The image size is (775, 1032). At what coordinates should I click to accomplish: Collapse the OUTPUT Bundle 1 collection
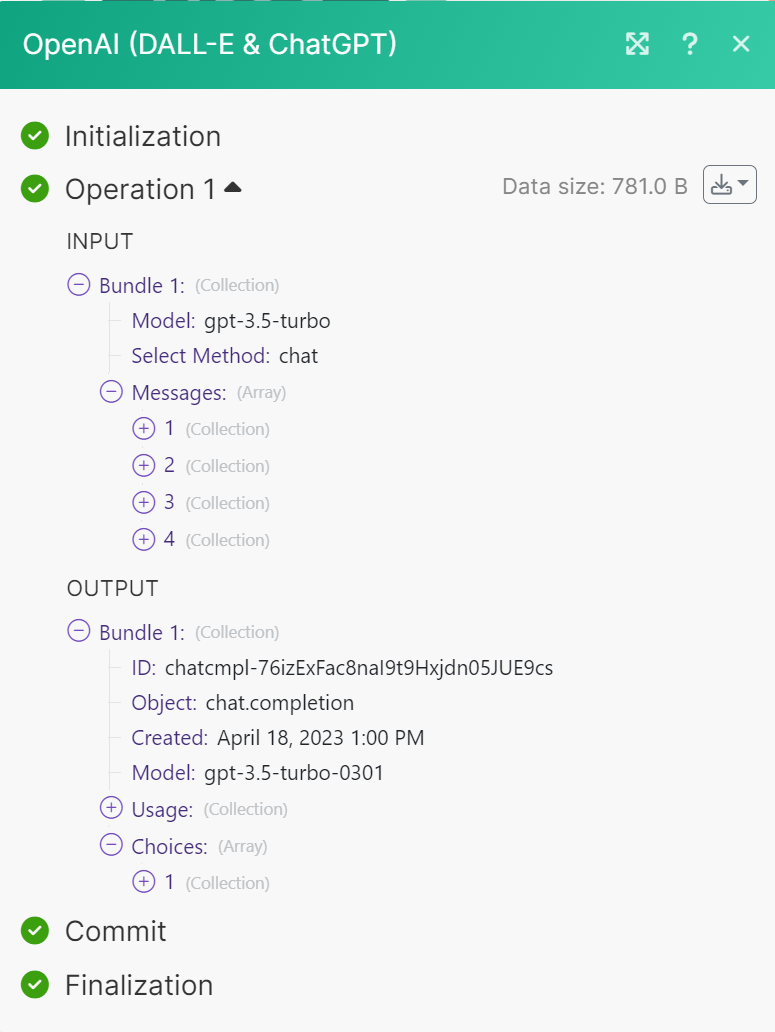click(78, 632)
